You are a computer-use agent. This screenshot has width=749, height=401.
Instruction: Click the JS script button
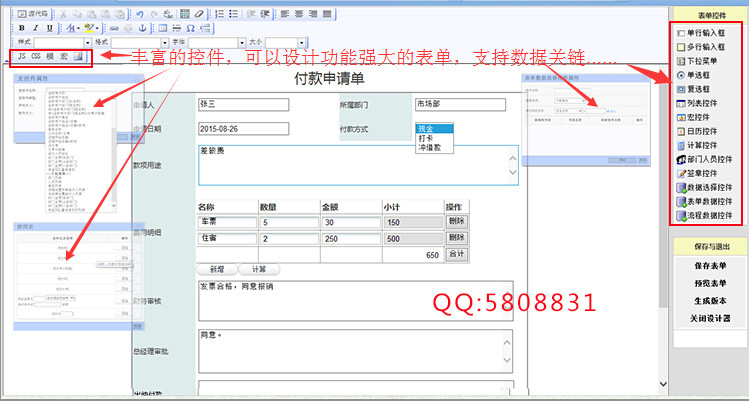click(x=22, y=57)
